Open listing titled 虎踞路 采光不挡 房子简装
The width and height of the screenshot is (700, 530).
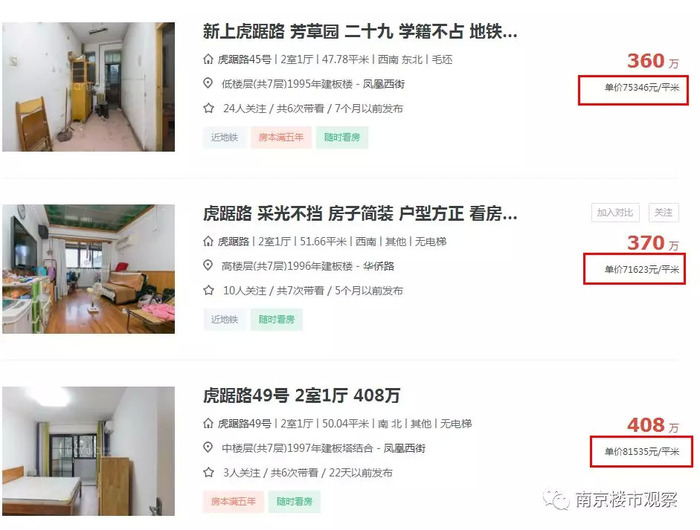360,214
